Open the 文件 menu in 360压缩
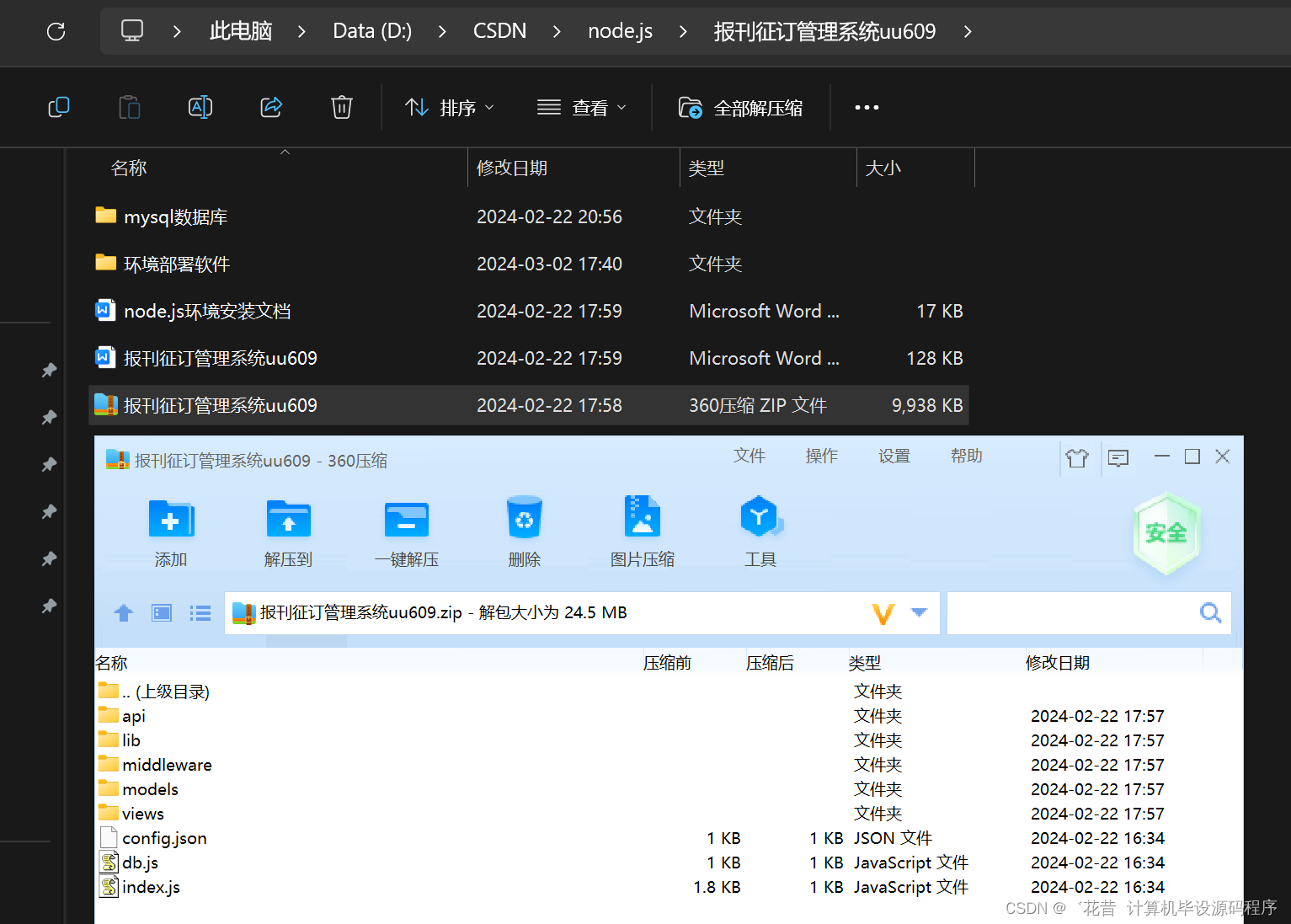 pos(749,456)
